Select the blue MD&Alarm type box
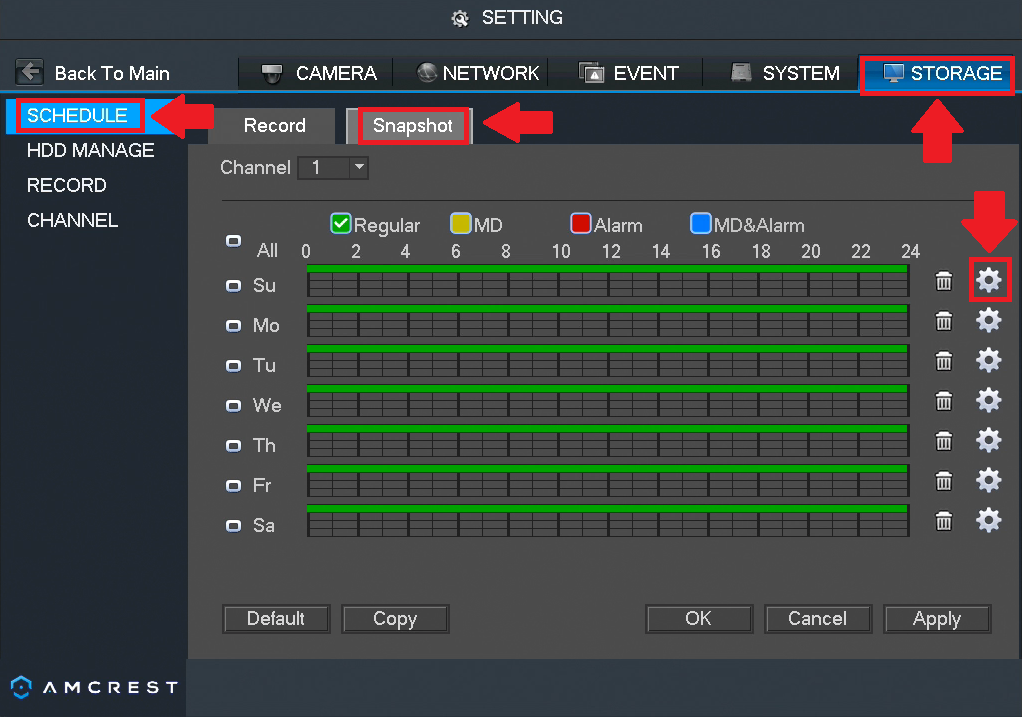This screenshot has height=717, width=1022. [701, 224]
